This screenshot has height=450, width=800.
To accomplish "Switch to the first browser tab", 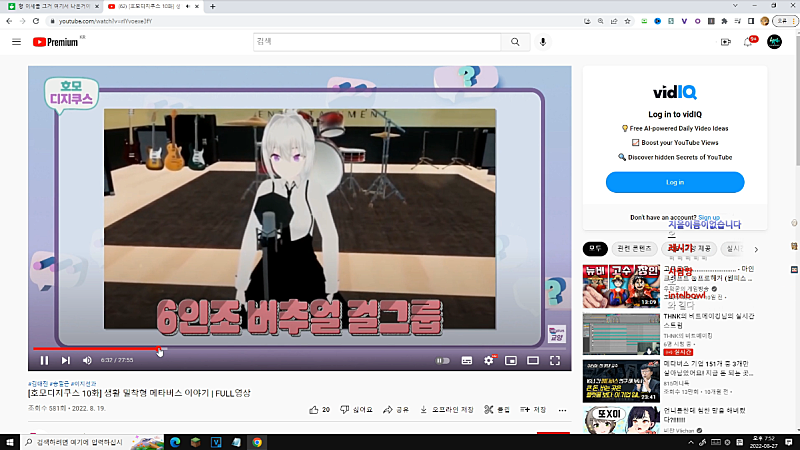I will tap(53, 7).
